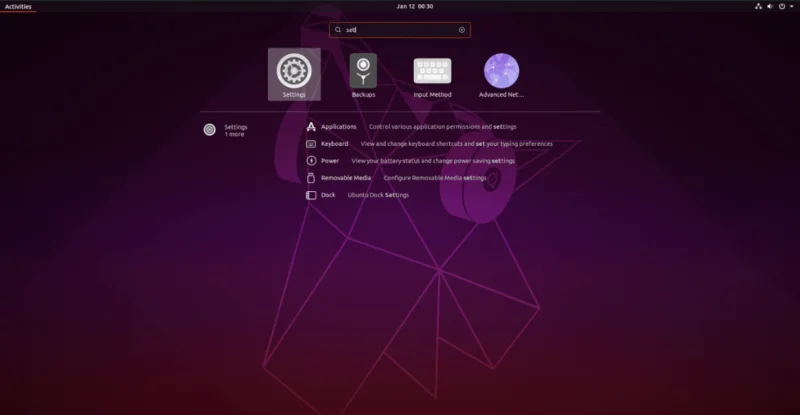The height and width of the screenshot is (415, 800).
Task: Click the power icon in top bar
Action: [782, 6]
